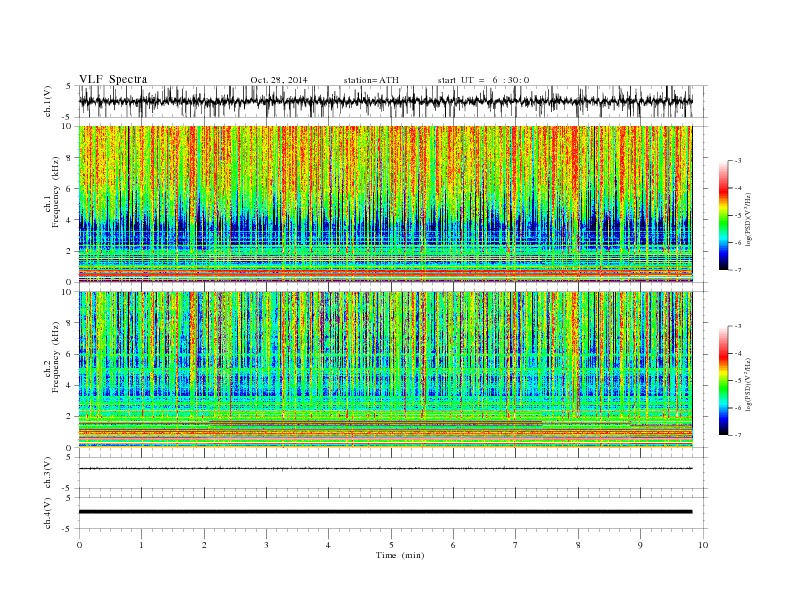
Task: Click the thick black ch.4 voltage trace
Action: (x=385, y=512)
